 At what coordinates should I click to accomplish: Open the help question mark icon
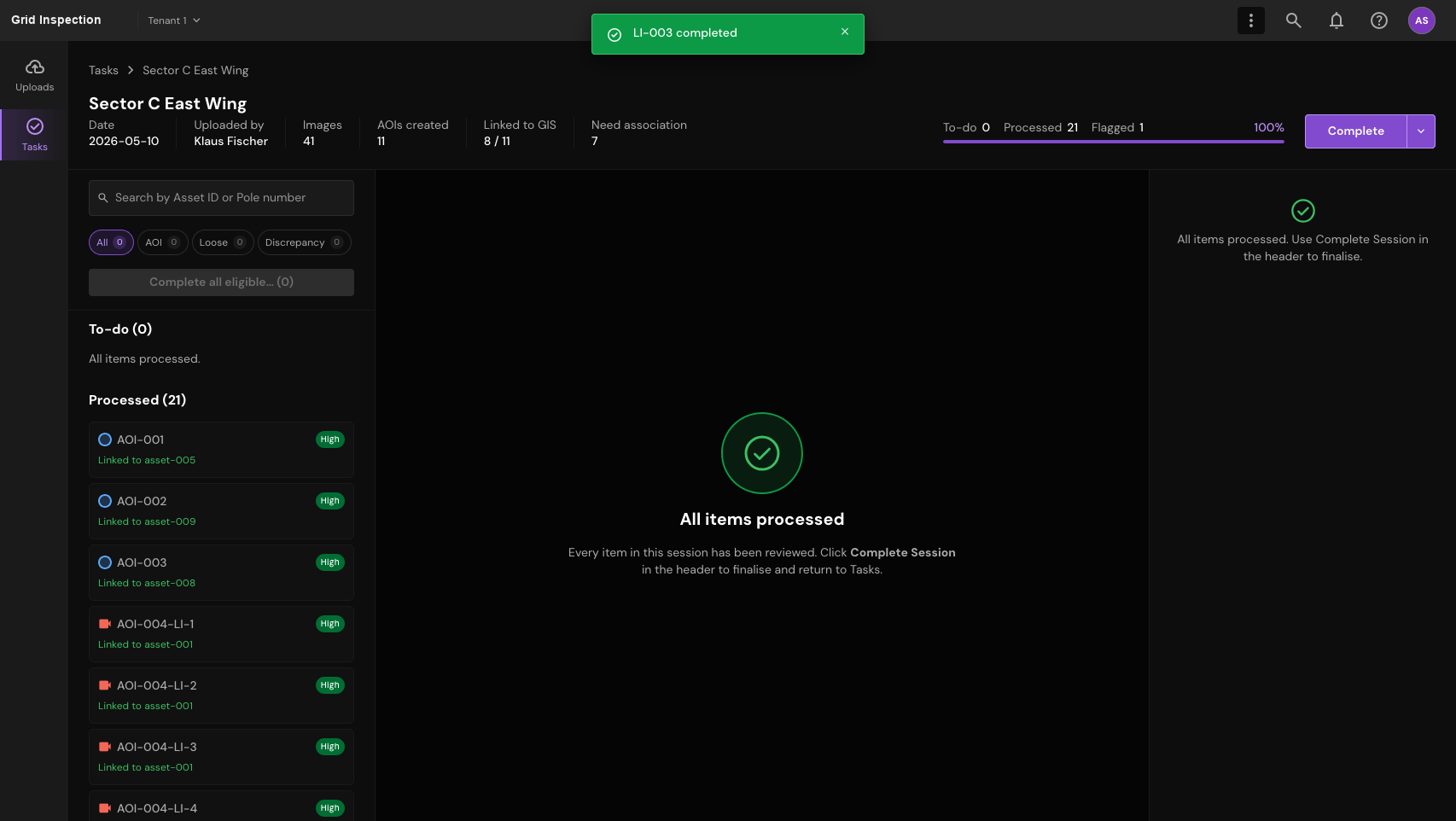(x=1379, y=20)
